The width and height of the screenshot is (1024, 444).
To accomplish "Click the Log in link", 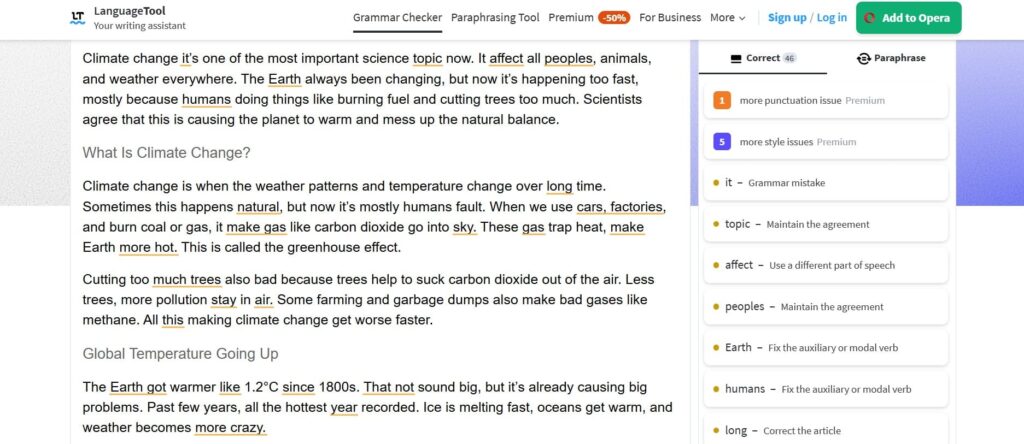I will pyautogui.click(x=831, y=18).
